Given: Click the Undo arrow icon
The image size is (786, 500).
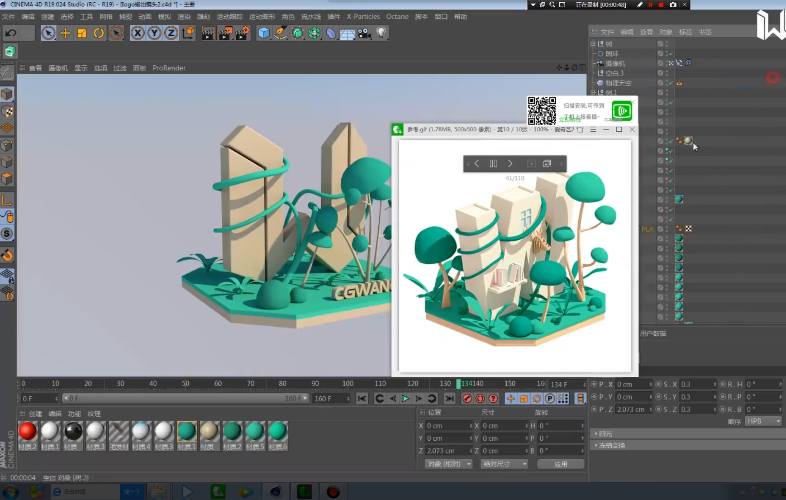Looking at the screenshot, I should pyautogui.click(x=11, y=33).
